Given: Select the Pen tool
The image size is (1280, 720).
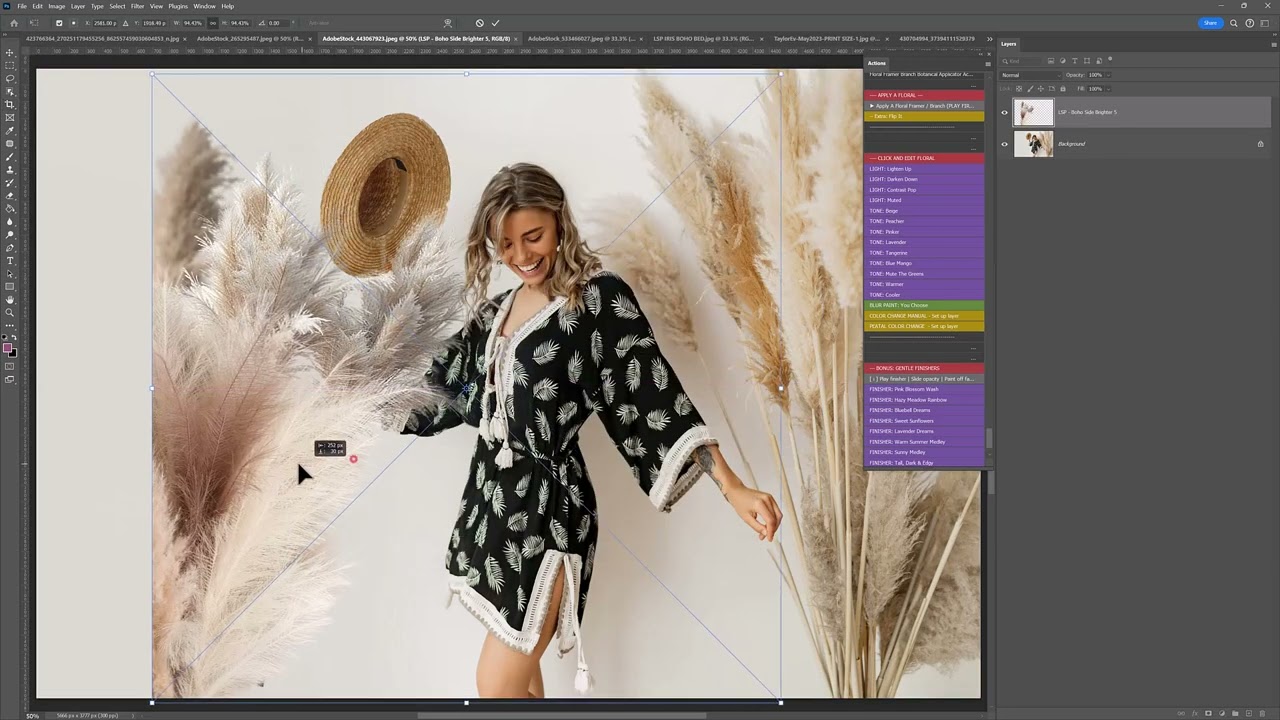Looking at the screenshot, I should pos(10,247).
